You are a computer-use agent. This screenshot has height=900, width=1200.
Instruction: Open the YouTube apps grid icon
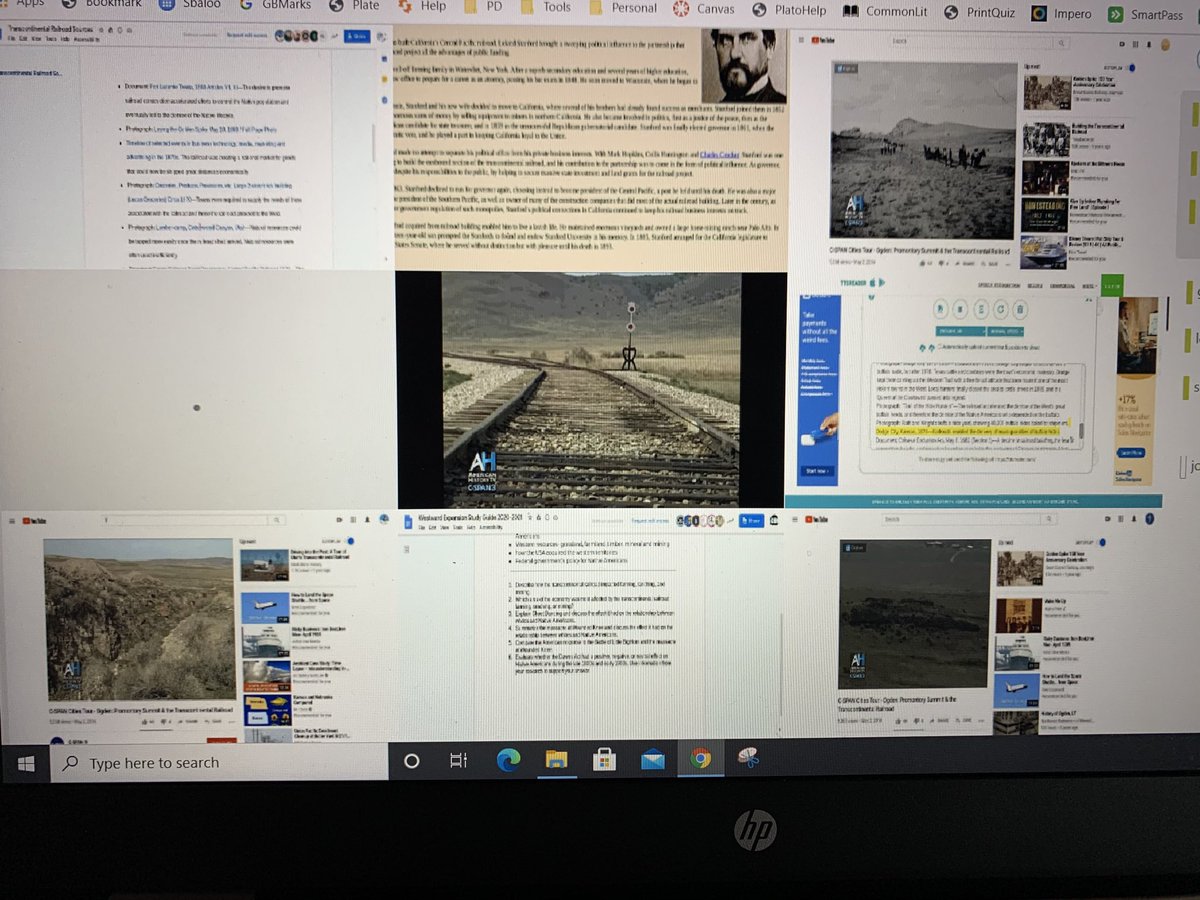1135,42
